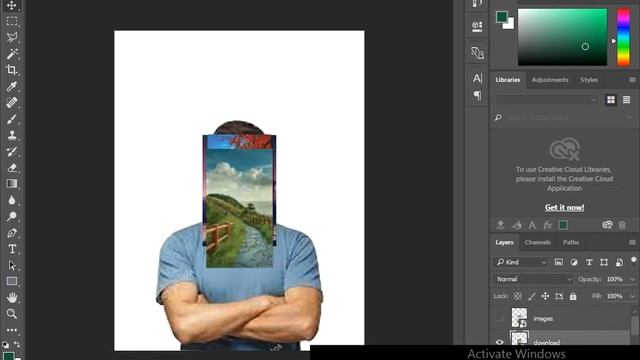Click the Libraries cloud sync status icon

click(x=607, y=225)
